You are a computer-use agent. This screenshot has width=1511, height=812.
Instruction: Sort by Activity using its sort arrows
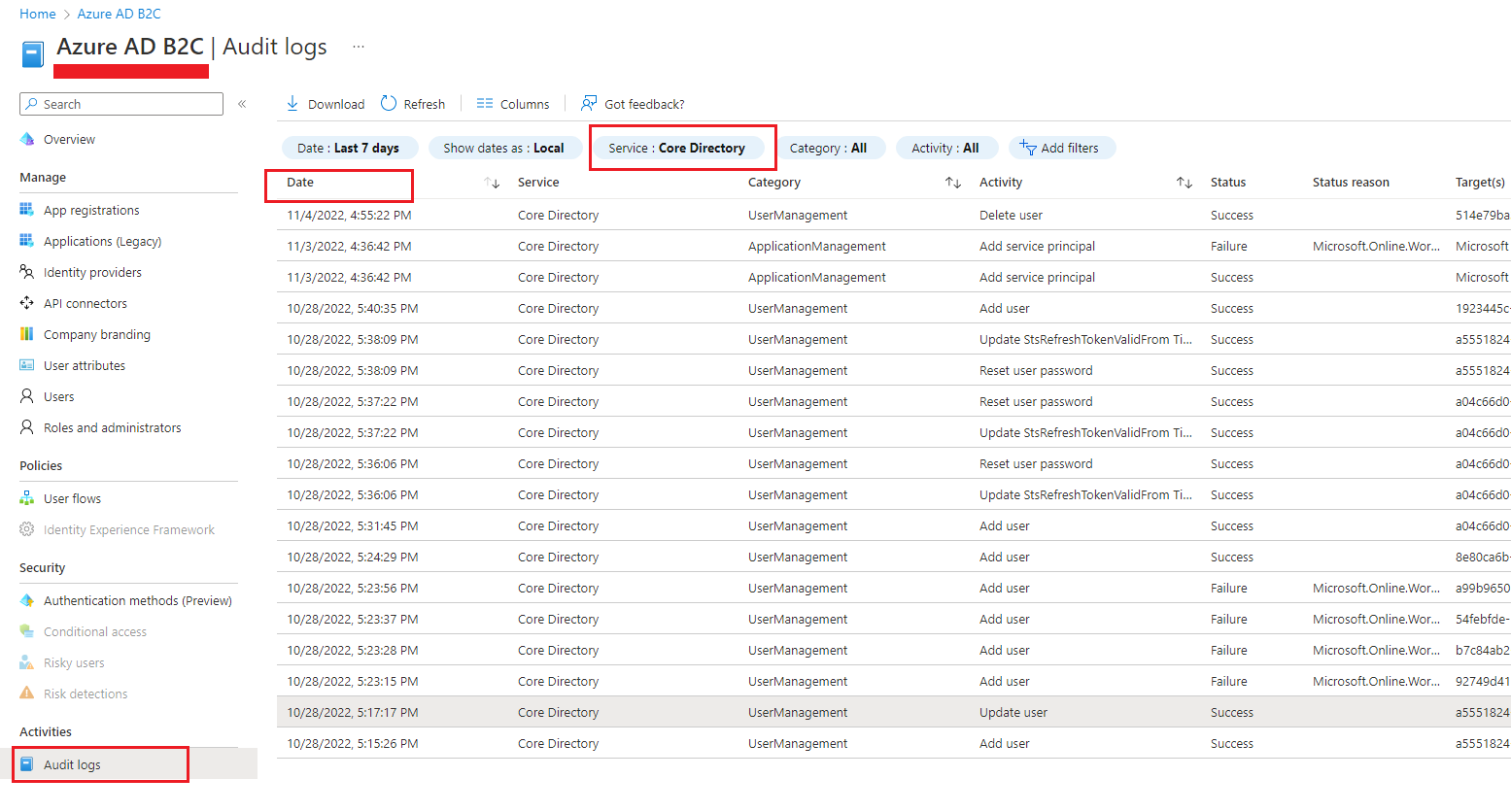pyautogui.click(x=1185, y=183)
